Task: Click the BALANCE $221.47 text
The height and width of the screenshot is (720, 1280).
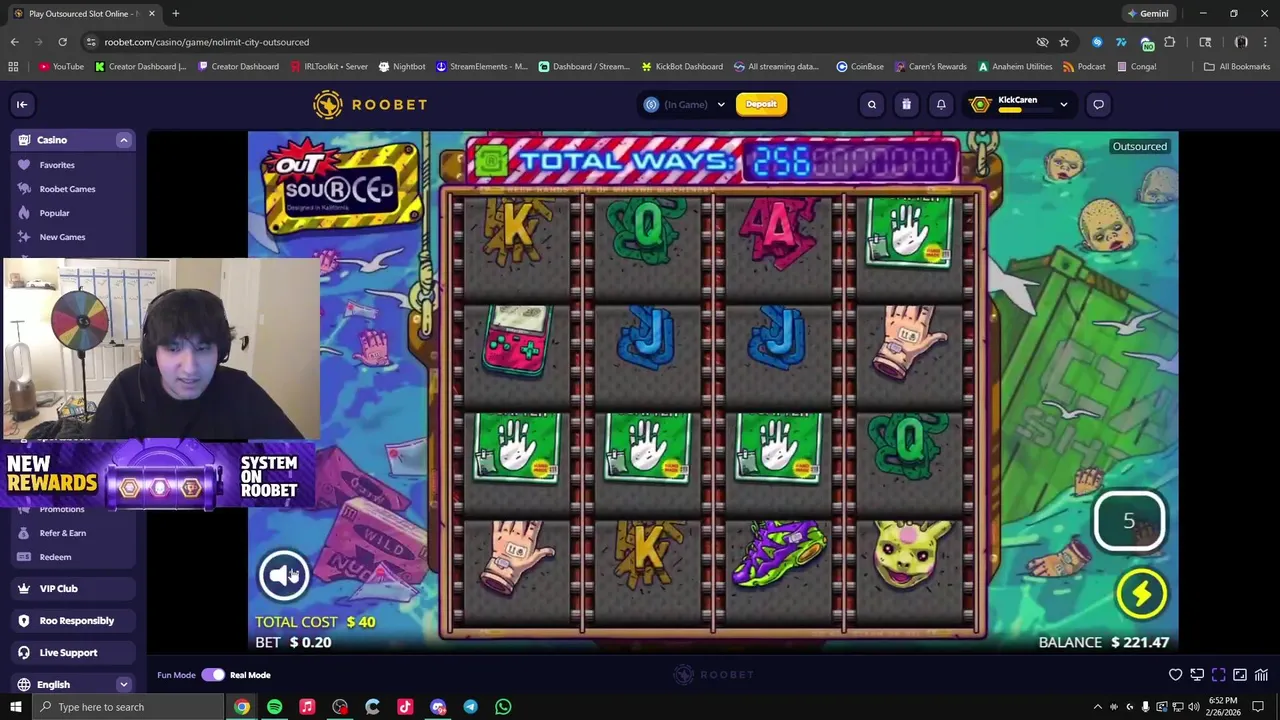Action: point(1104,642)
